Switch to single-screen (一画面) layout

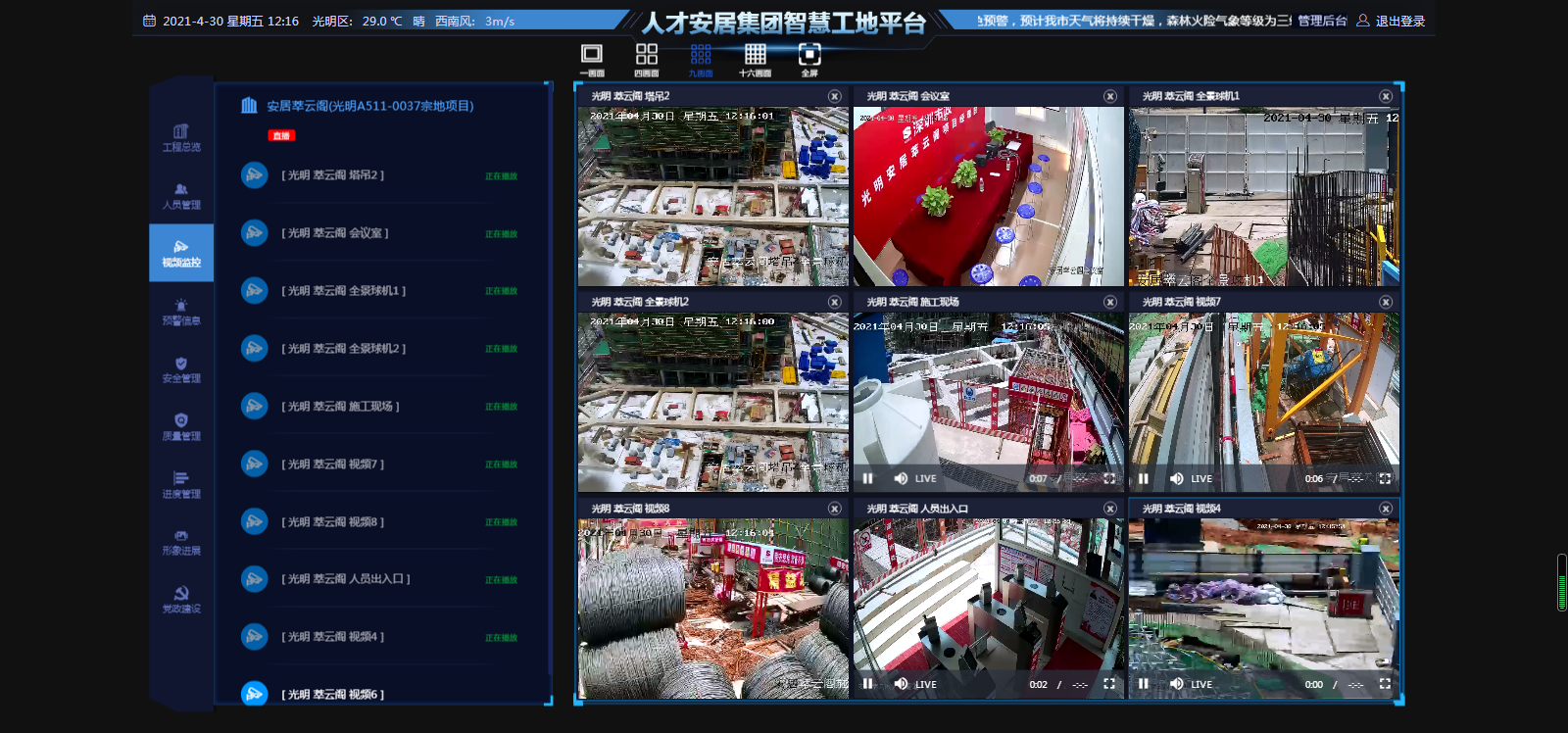point(592,59)
